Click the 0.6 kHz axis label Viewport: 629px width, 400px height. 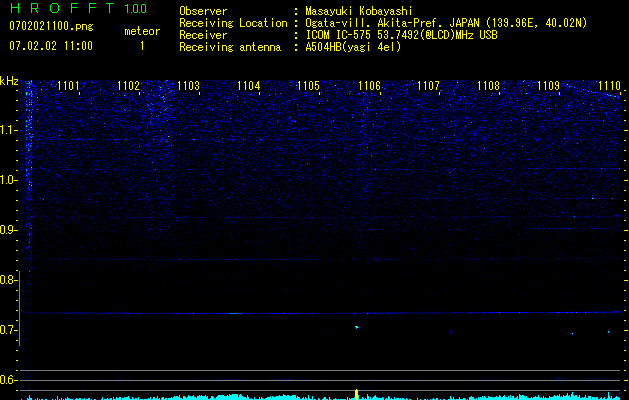tap(8, 380)
